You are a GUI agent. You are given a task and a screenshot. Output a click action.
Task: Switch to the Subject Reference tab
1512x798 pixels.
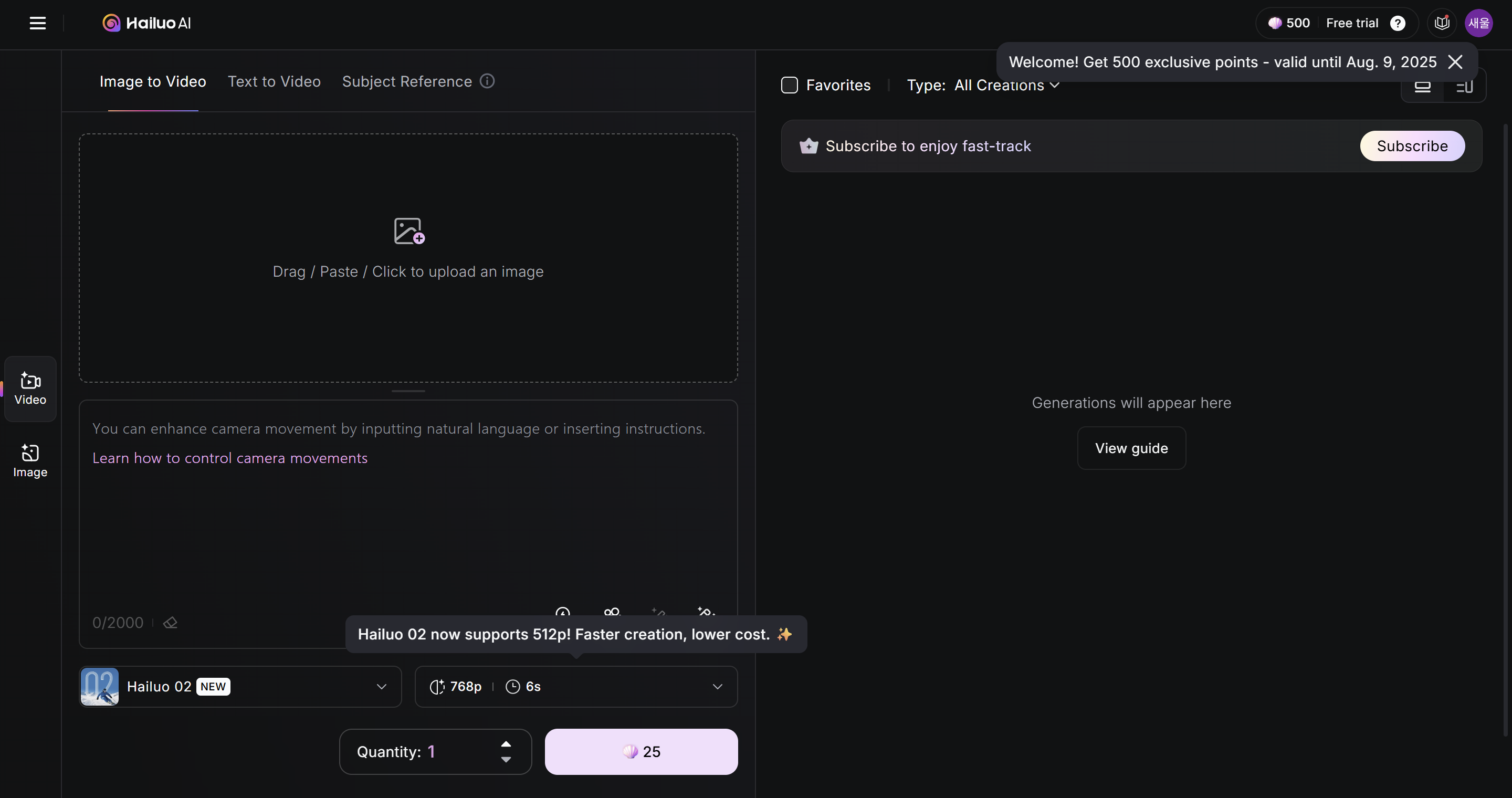click(x=407, y=81)
